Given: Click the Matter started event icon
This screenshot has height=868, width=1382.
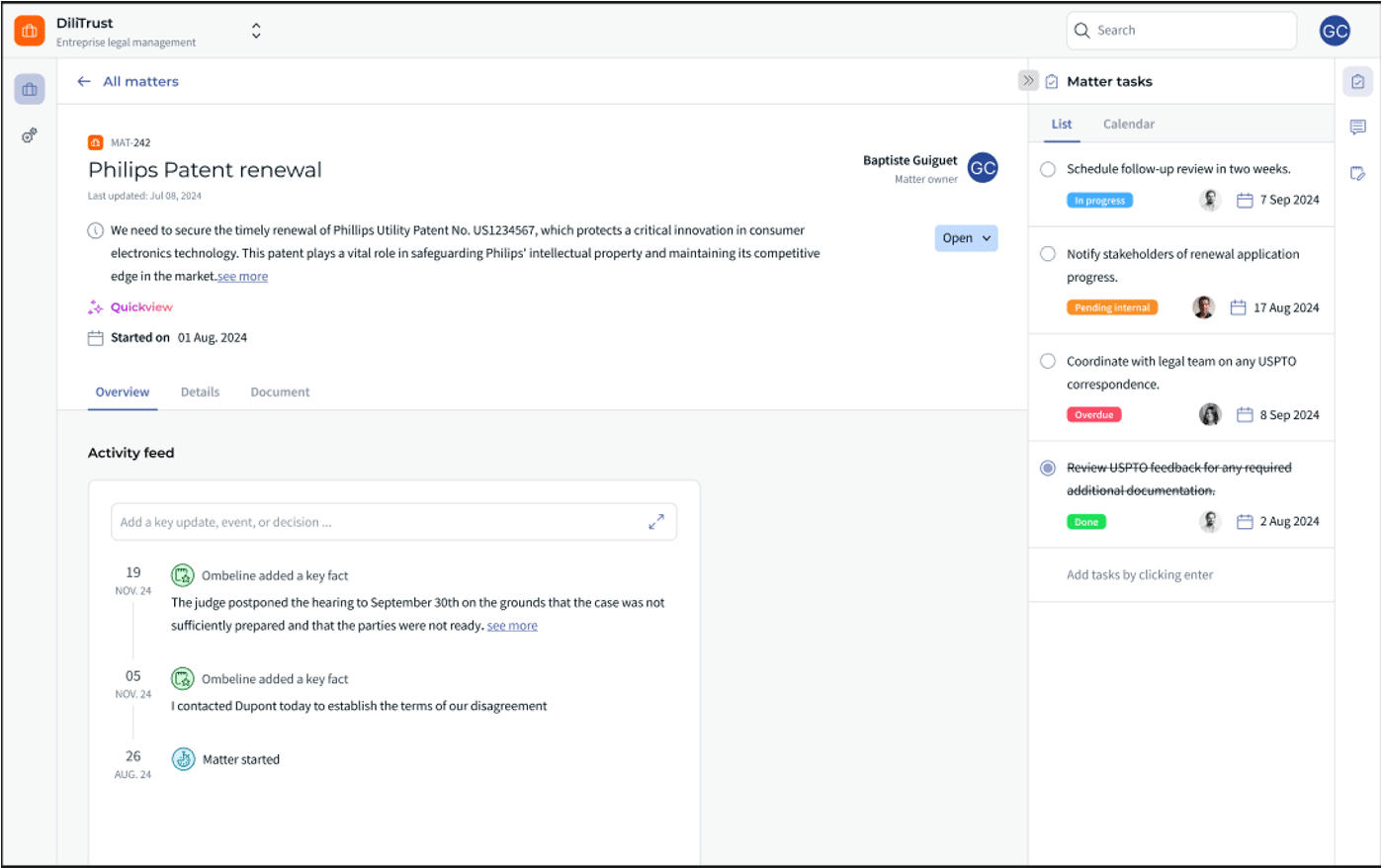Looking at the screenshot, I should point(184,759).
